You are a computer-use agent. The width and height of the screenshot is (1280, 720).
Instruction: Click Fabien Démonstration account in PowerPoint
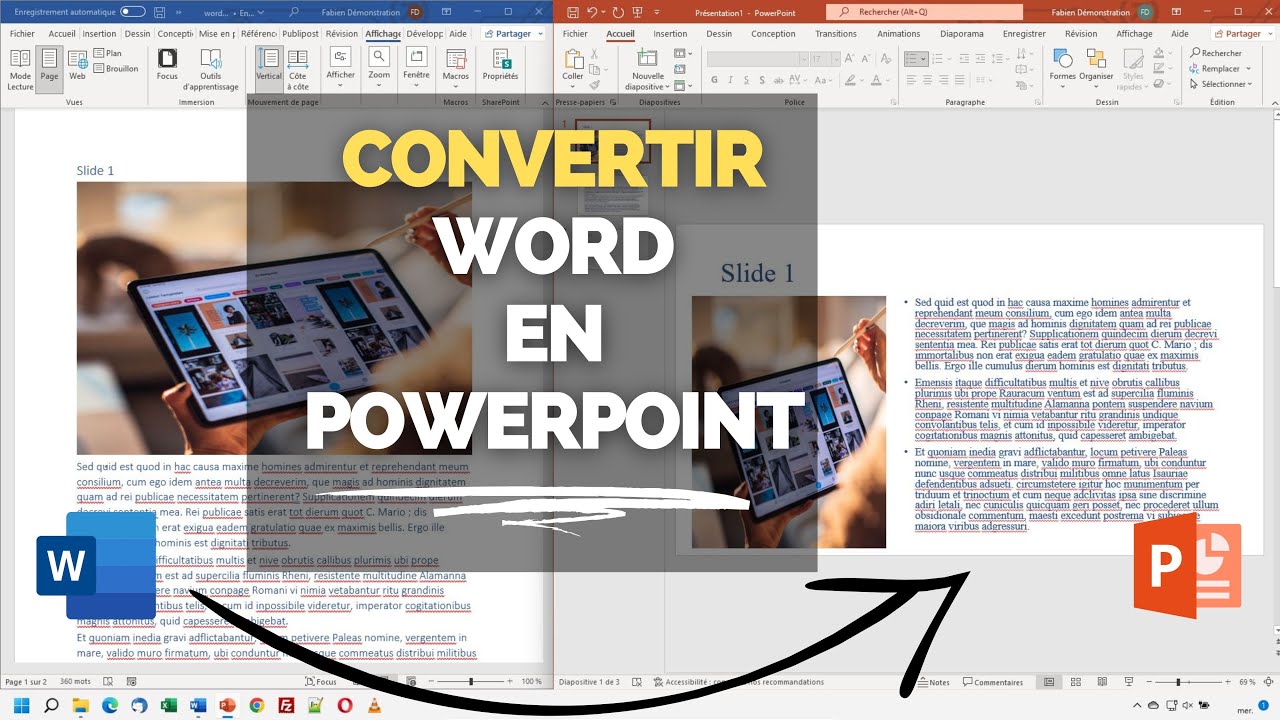1102,12
